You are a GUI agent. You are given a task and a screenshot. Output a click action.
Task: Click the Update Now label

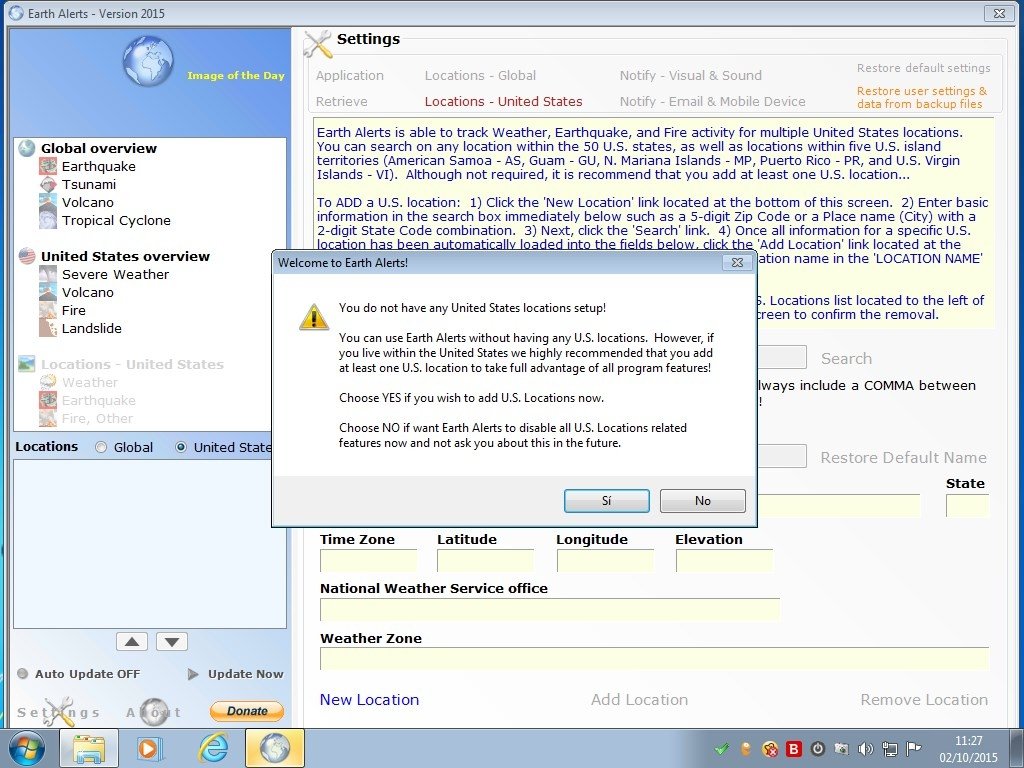point(246,674)
